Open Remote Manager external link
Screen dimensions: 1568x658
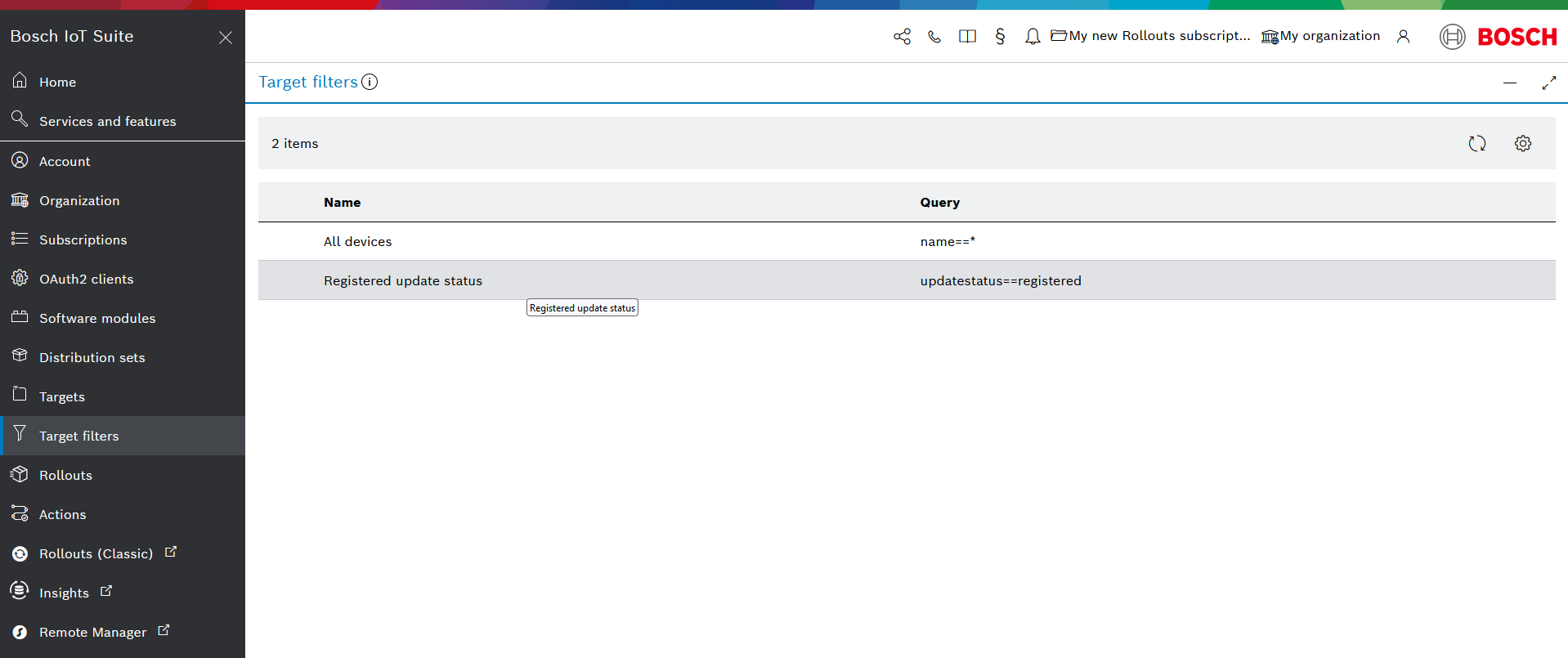click(x=92, y=632)
